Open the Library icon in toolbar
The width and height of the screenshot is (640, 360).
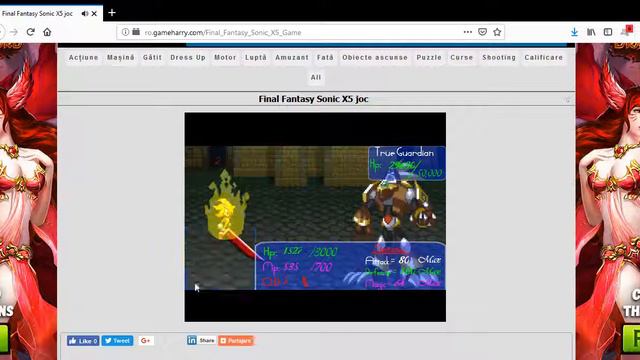[x=591, y=32]
